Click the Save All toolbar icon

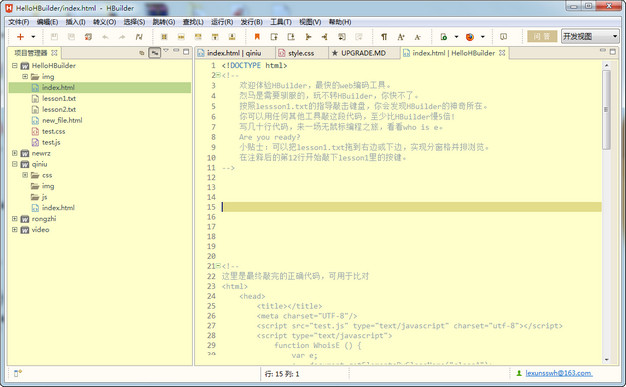click(71, 37)
